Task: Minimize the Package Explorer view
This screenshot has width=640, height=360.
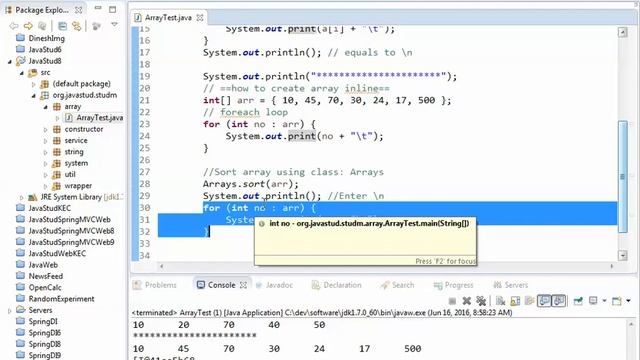Action: [98, 8]
